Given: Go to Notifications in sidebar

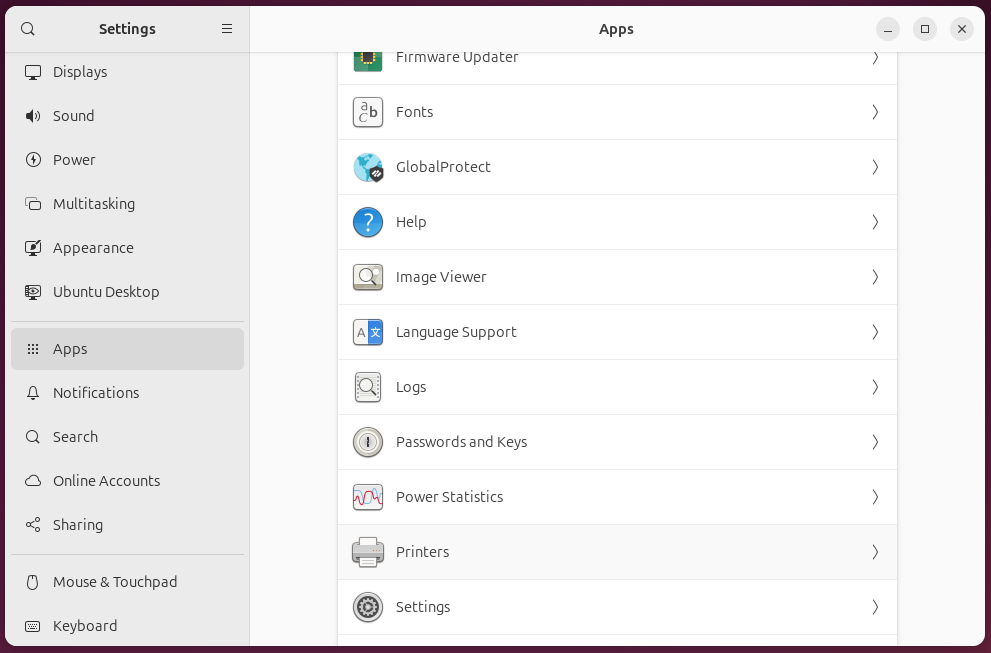Looking at the screenshot, I should tap(96, 393).
